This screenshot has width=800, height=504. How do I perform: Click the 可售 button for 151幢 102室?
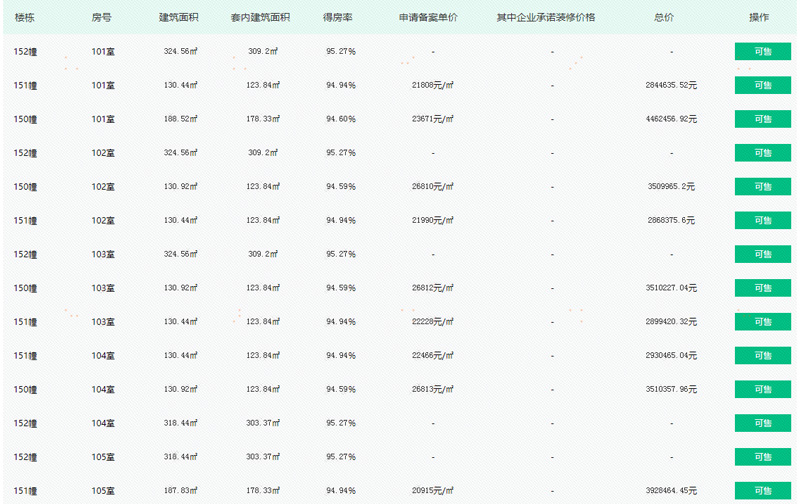pos(763,220)
